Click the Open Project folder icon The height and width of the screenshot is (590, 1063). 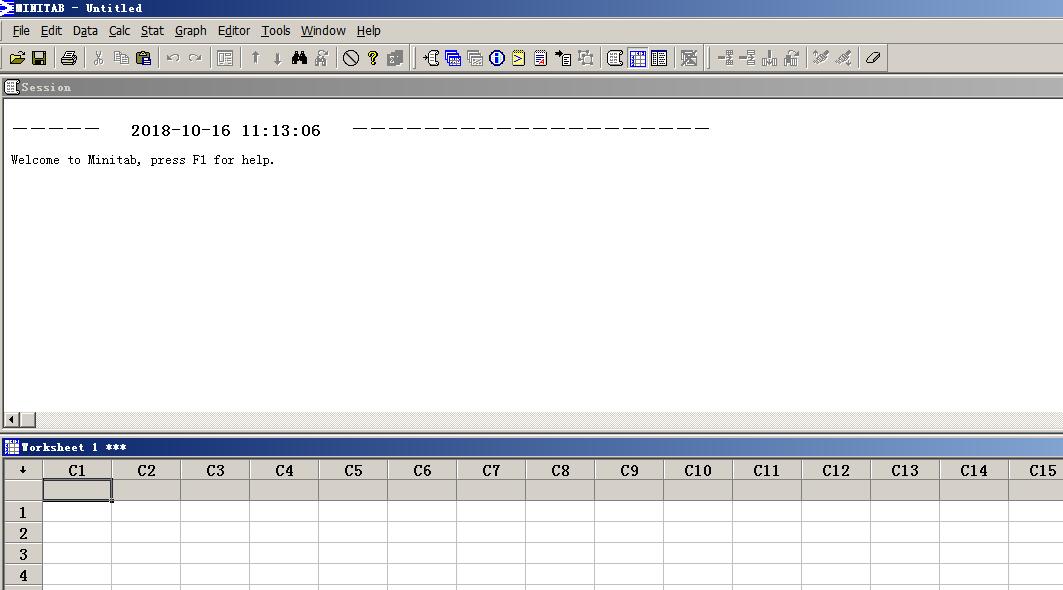(x=18, y=58)
